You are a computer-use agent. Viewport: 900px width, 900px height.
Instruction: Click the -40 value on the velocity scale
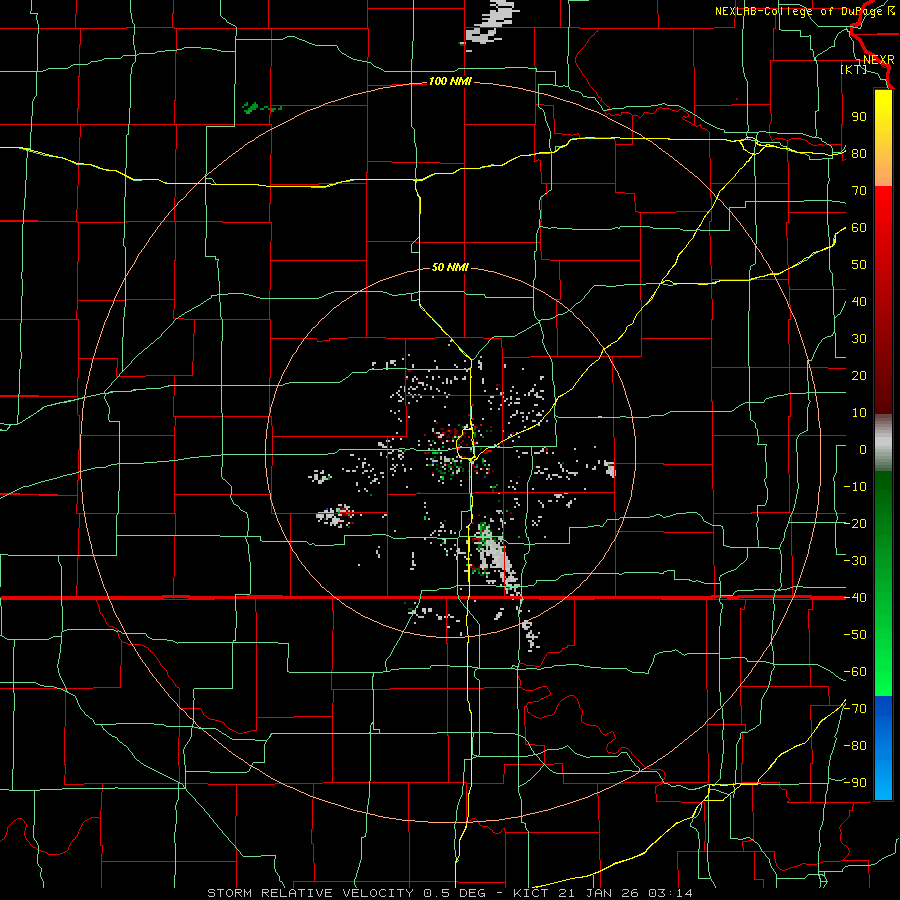tap(855, 598)
